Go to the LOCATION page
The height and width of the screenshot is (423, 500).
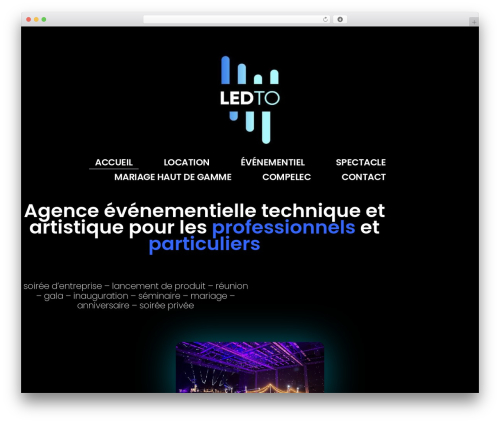[x=186, y=162]
